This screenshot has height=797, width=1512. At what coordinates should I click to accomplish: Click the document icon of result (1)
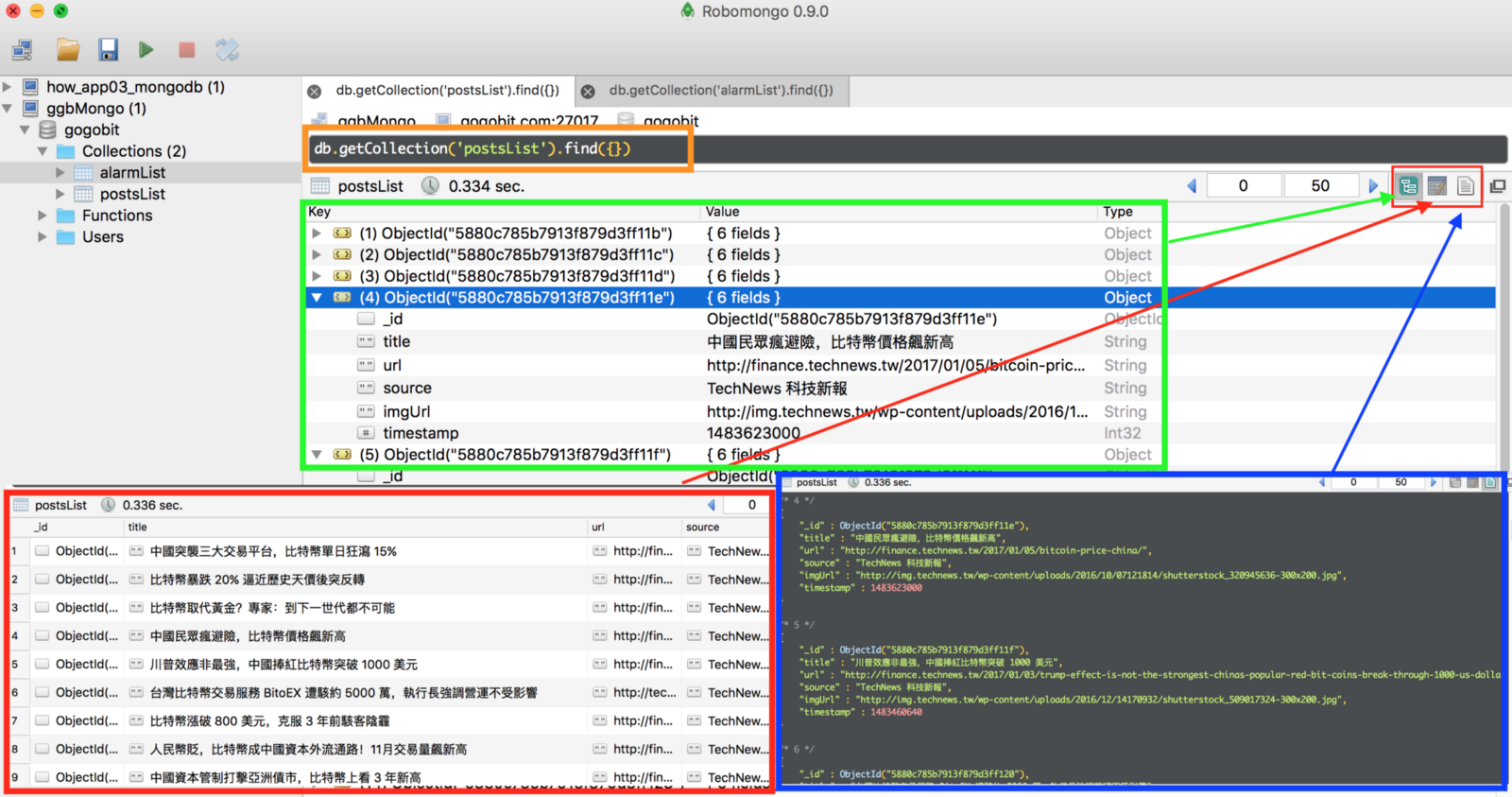click(342, 233)
